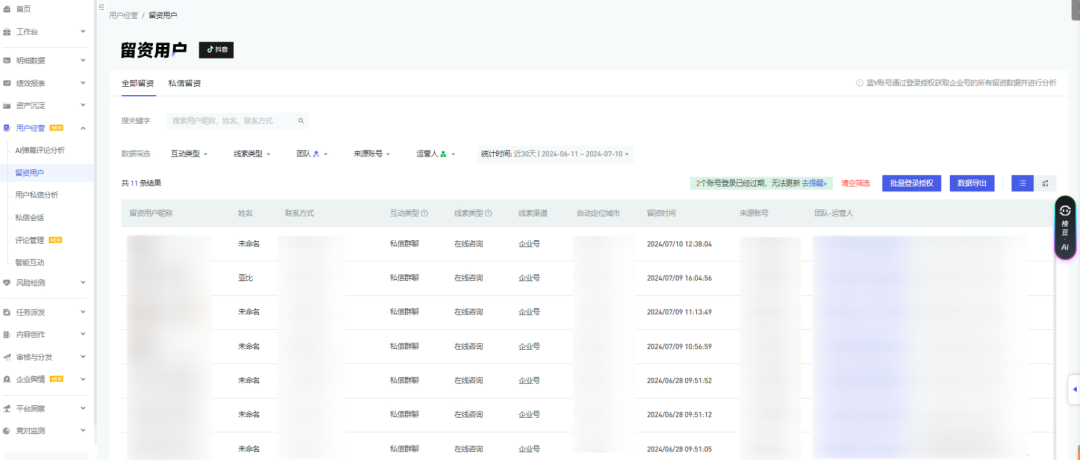Click the 任务派发 sidebar icon

pyautogui.click(x=7, y=312)
